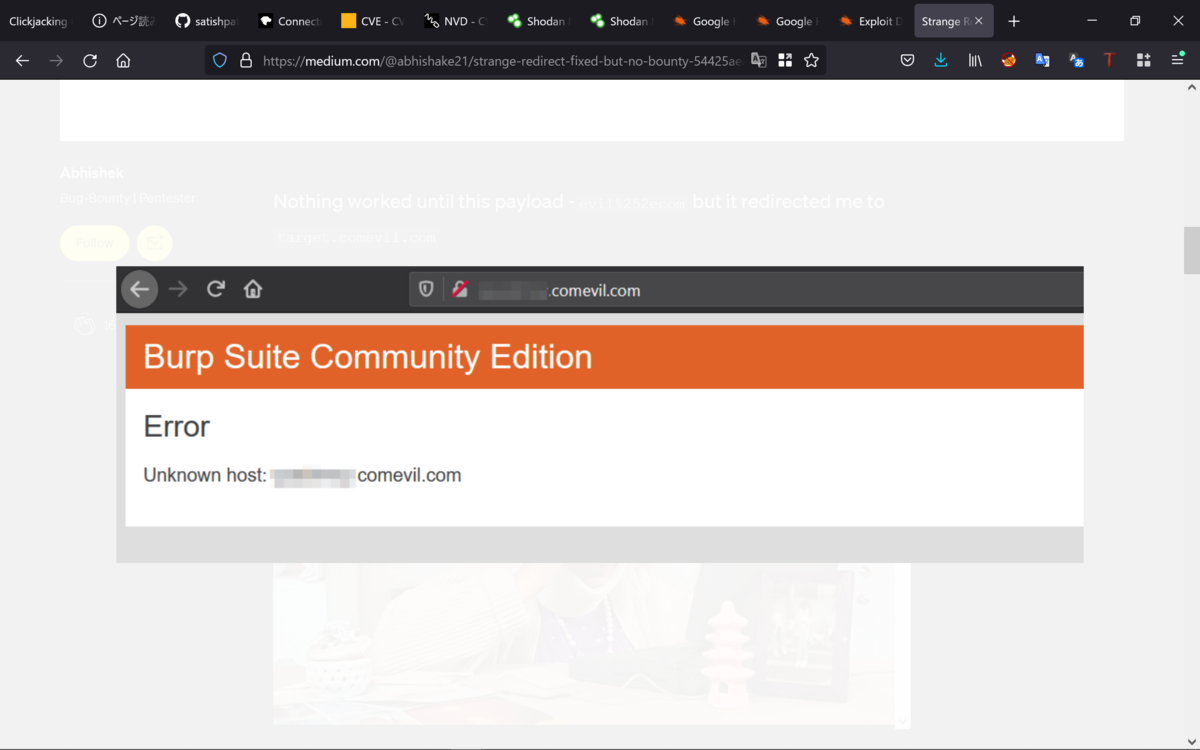Click the medium.com address bar URL

502,61
